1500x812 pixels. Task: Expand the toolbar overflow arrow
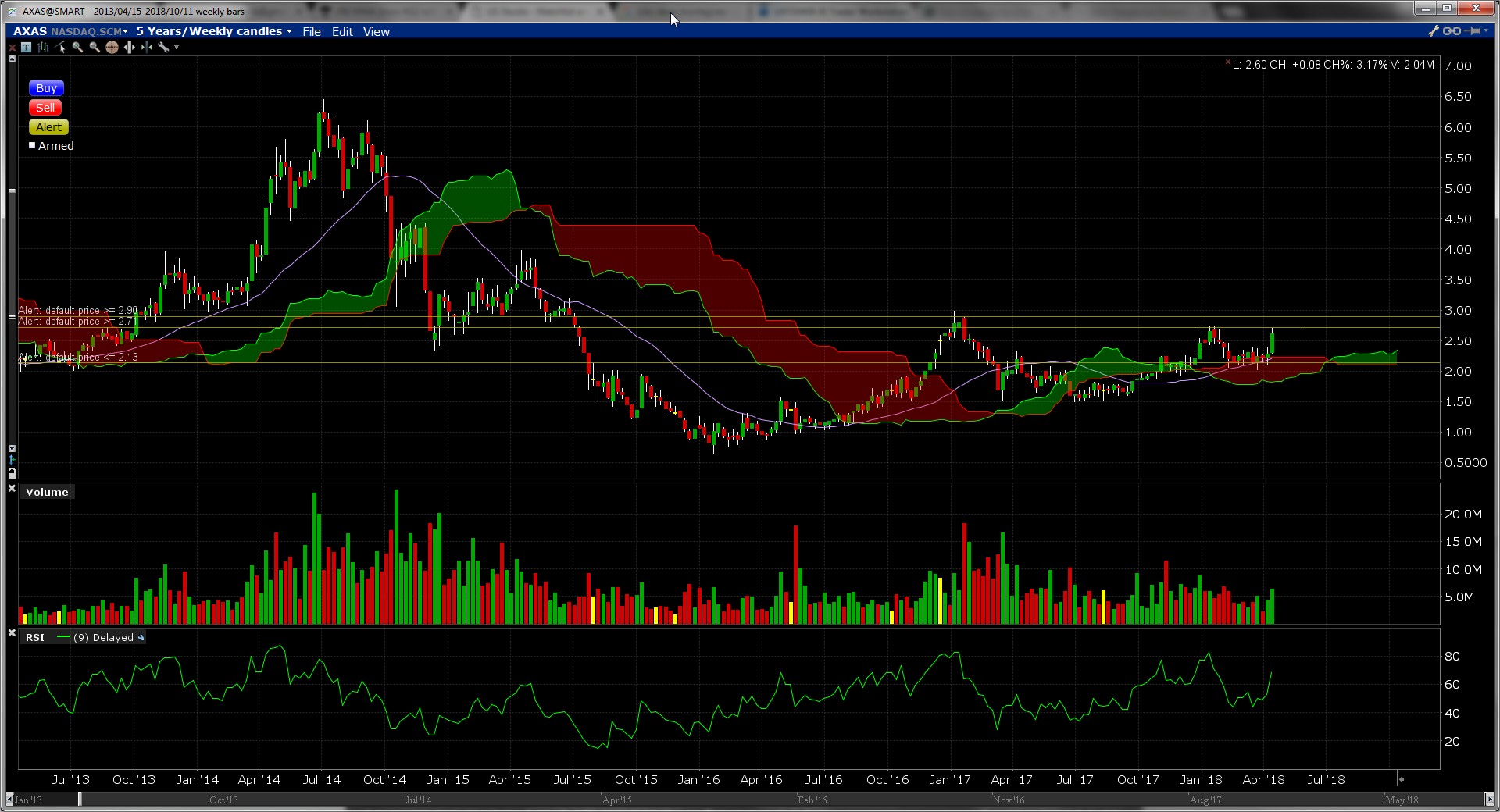coord(177,48)
